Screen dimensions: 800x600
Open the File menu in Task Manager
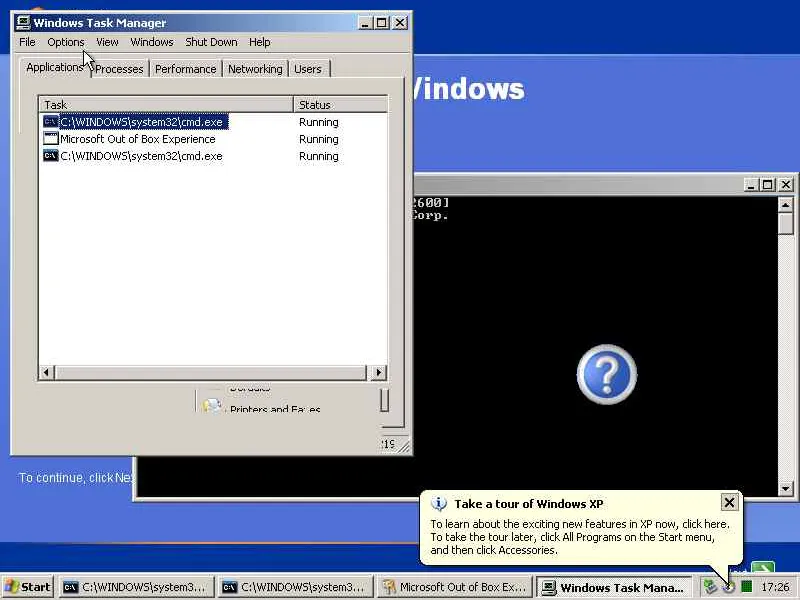click(x=27, y=42)
